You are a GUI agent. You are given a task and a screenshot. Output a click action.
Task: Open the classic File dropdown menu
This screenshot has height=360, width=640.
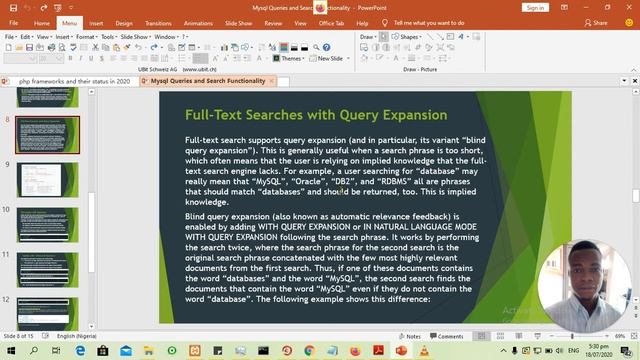[11, 37]
